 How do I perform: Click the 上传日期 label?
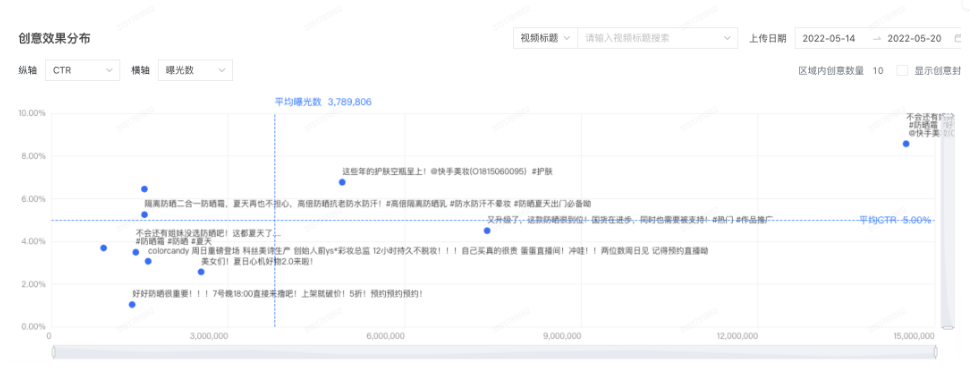[x=768, y=38]
